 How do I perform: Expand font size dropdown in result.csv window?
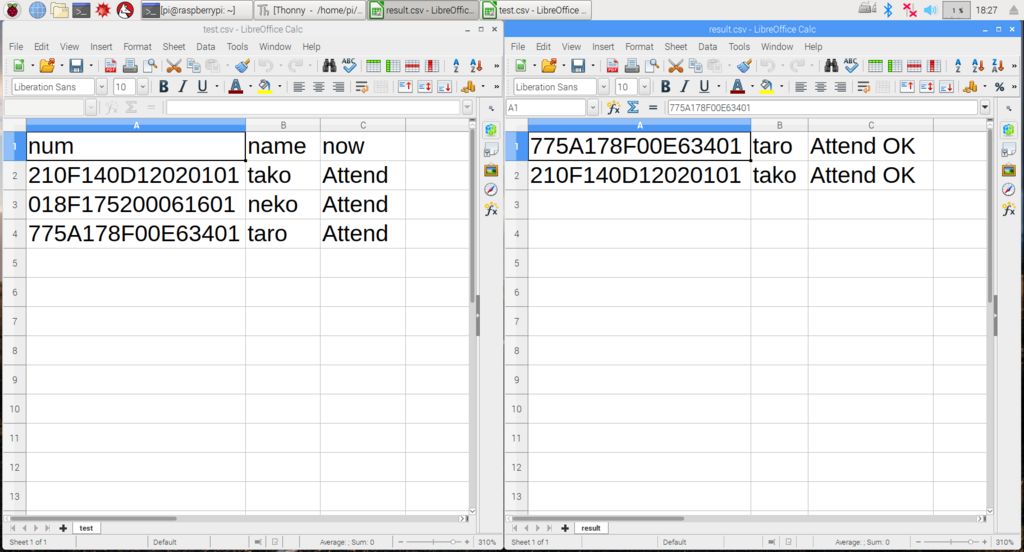tap(644, 87)
